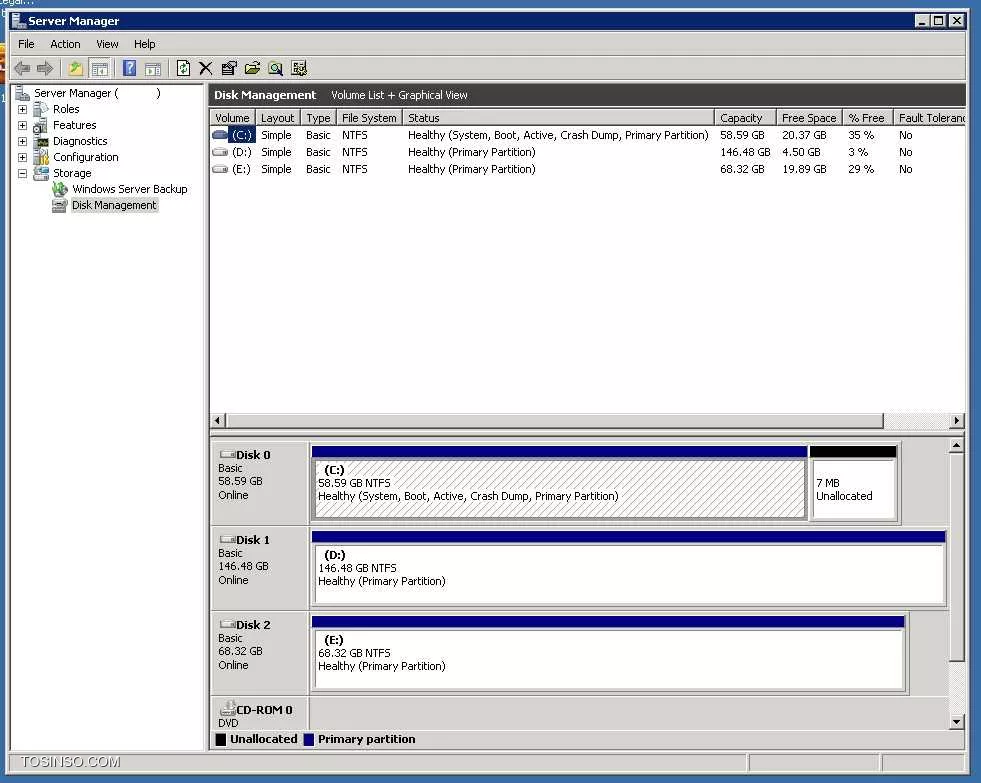Sort by the Type column header

tap(318, 118)
